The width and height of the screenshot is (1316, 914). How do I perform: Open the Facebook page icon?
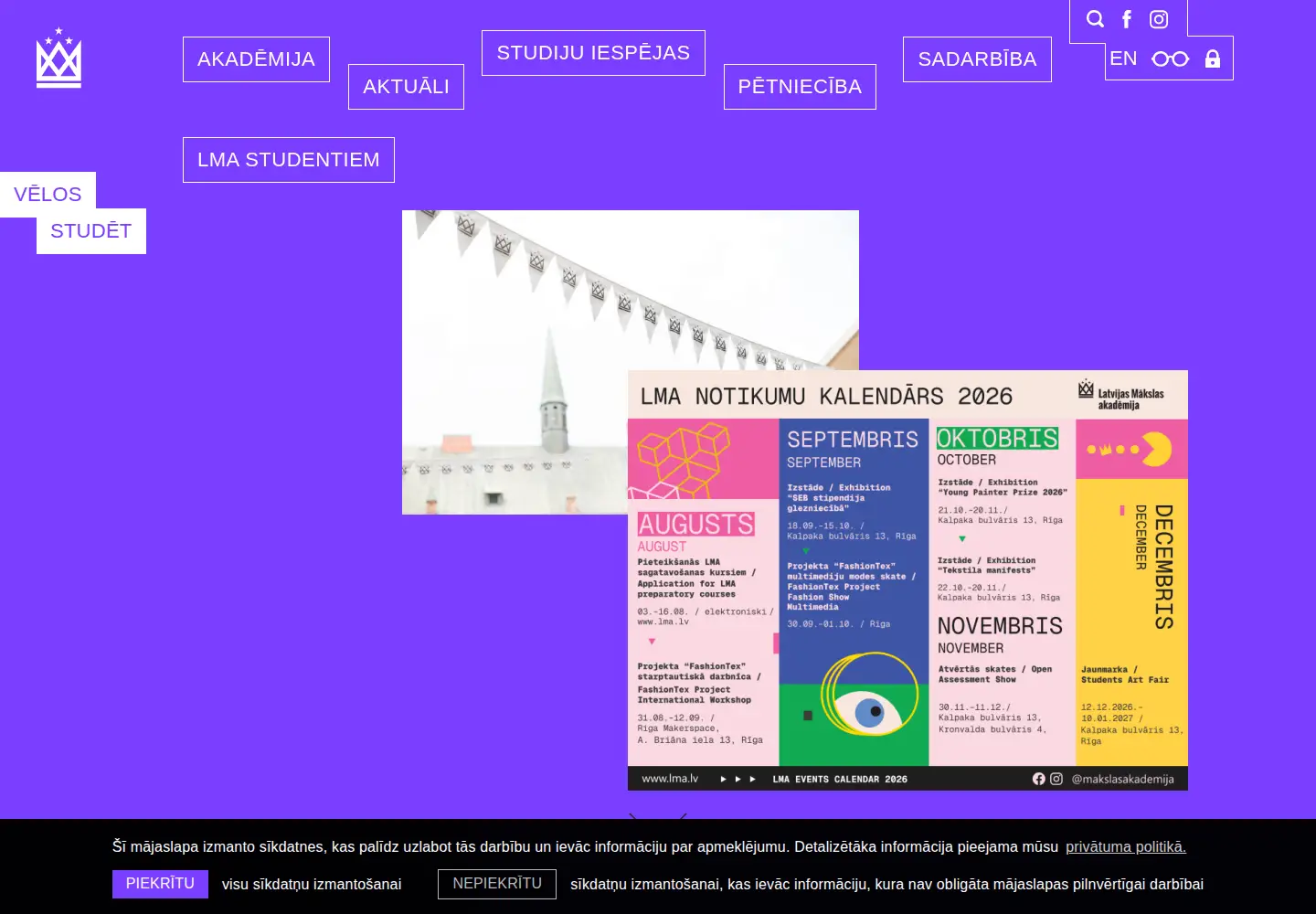(1127, 19)
